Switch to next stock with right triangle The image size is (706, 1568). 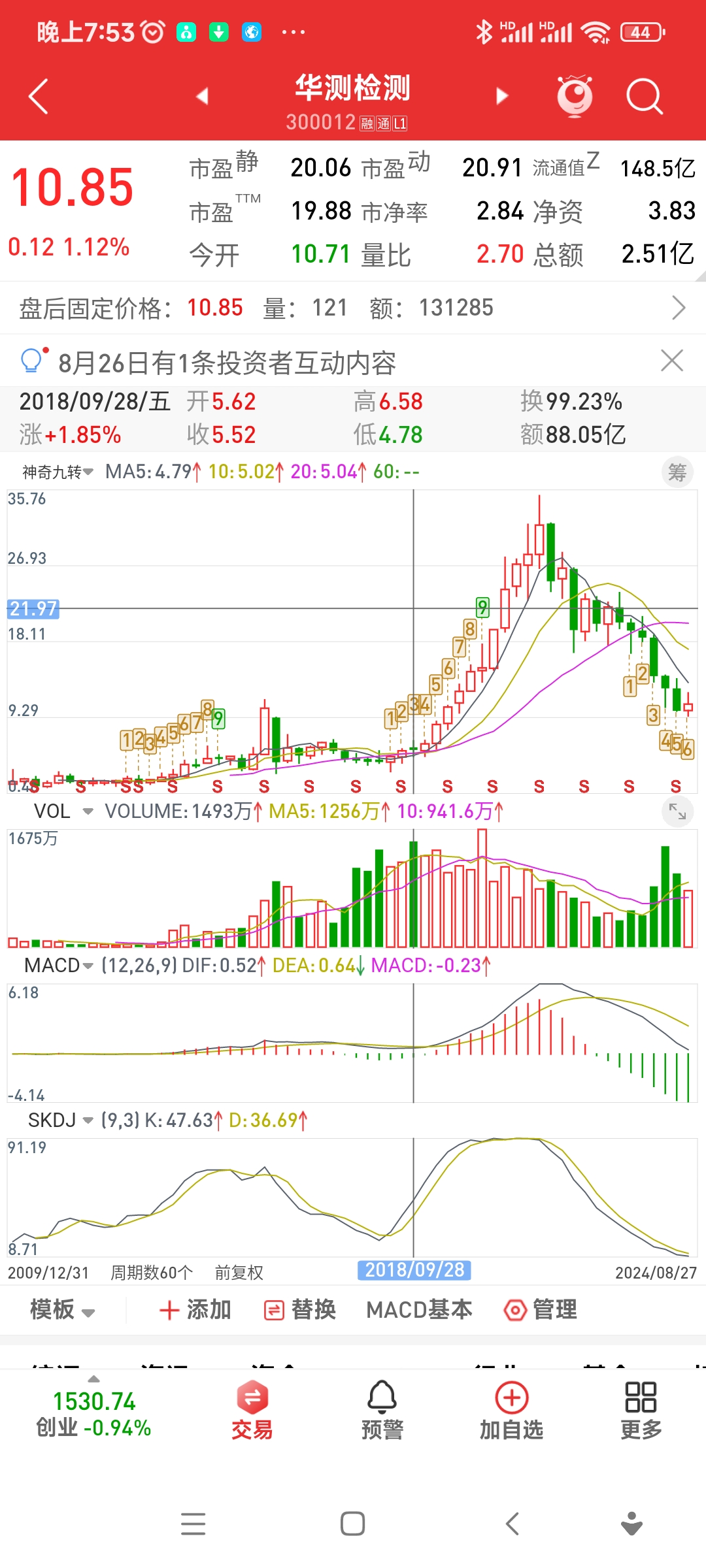pos(501,97)
